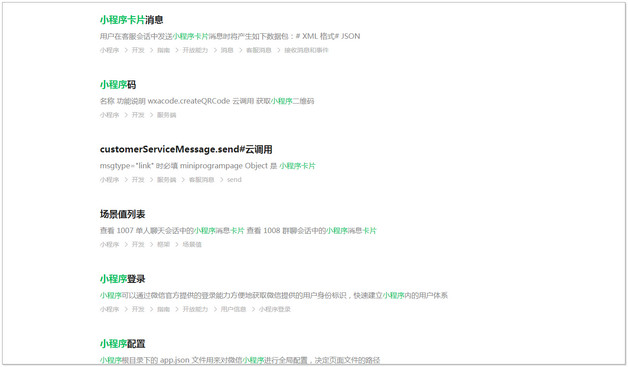Open the 小程序配置 search result title
This screenshot has height=367, width=628.
122,344
